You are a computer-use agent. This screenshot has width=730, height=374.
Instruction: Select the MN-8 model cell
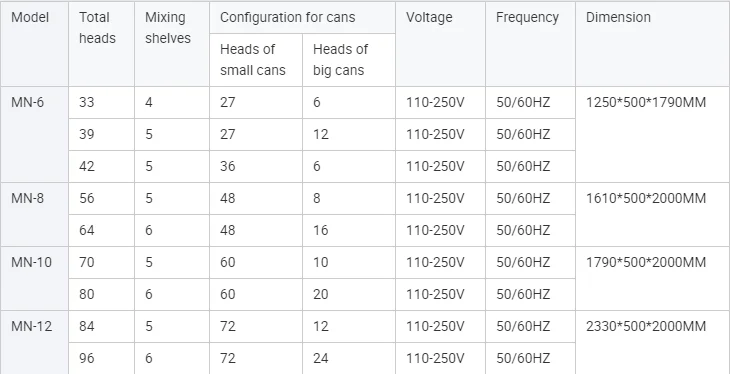coord(34,214)
